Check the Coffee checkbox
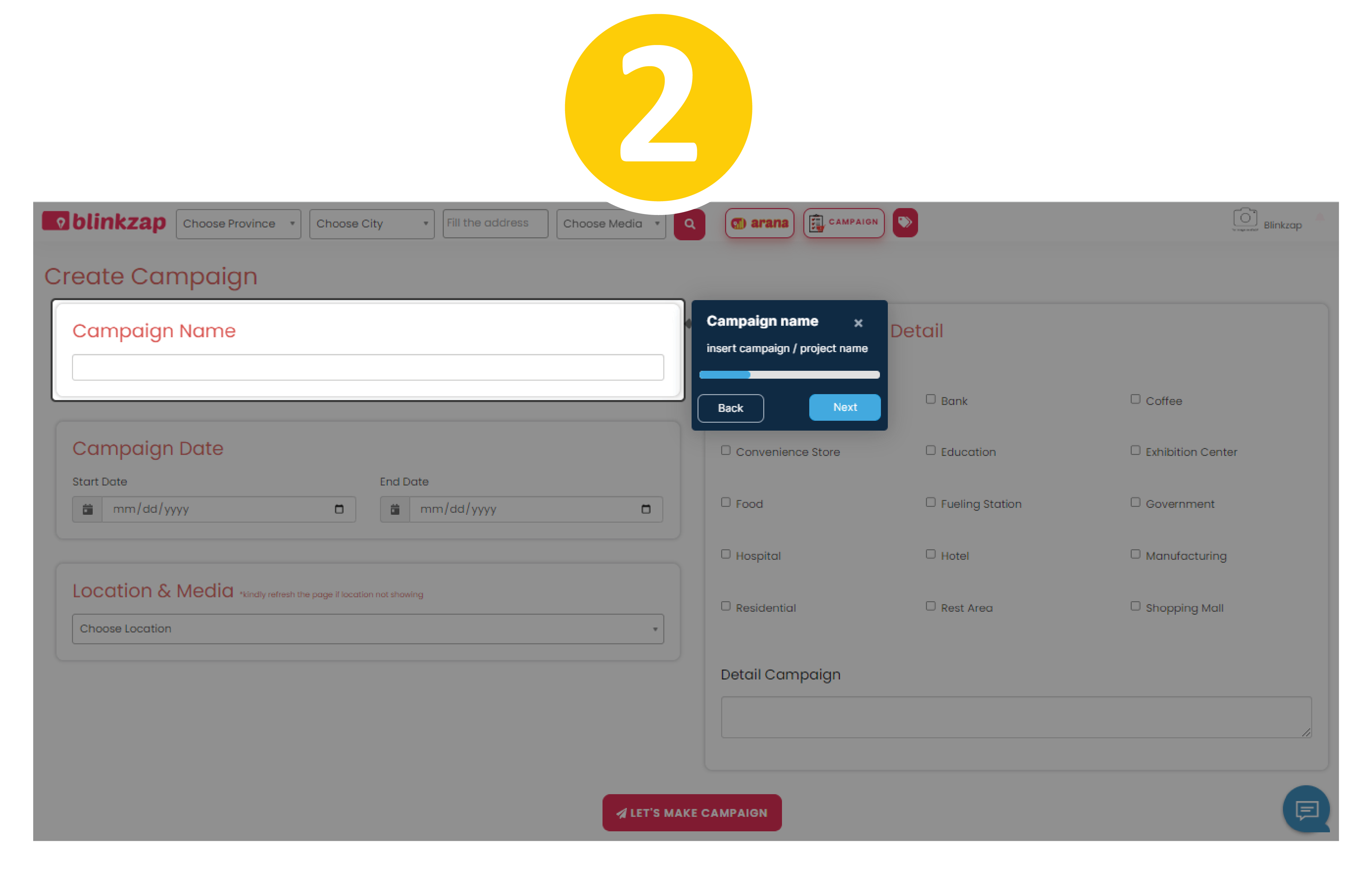This screenshot has height=877, width=1372. coord(1135,399)
